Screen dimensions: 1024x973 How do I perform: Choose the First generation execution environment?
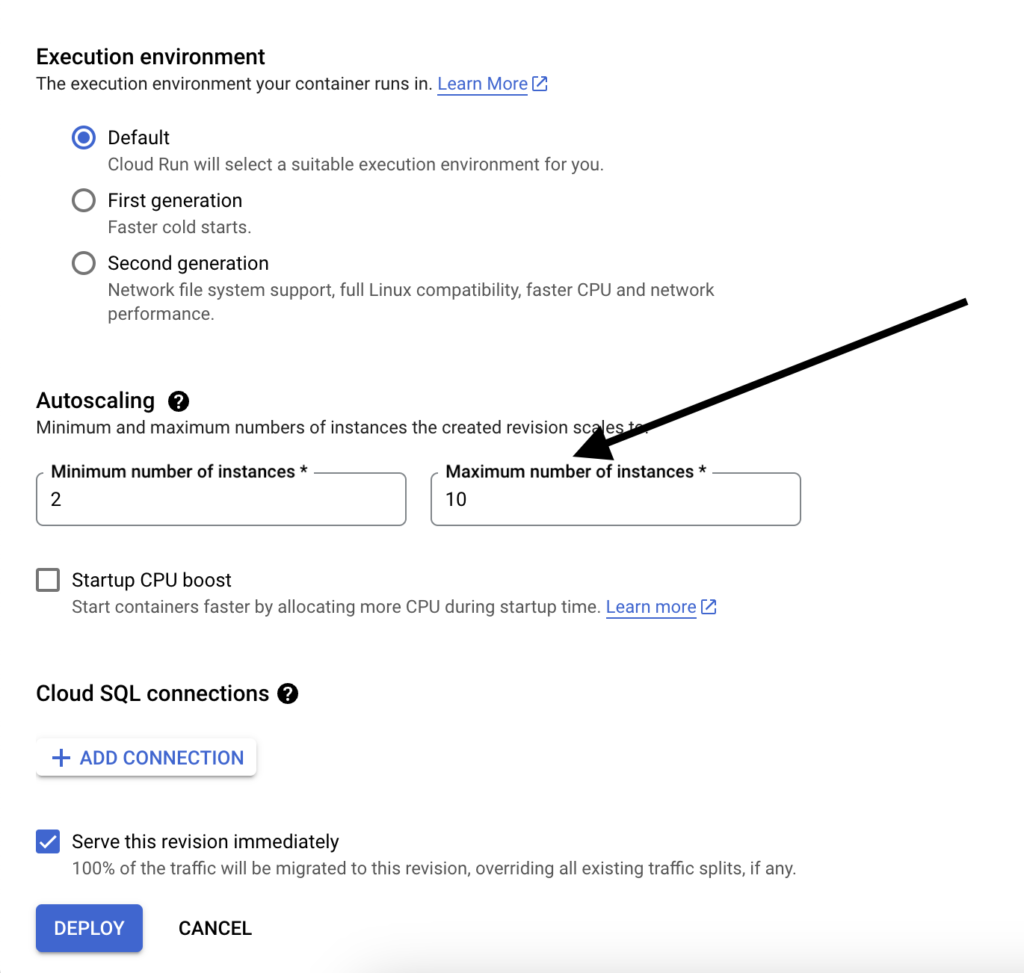pyautogui.click(x=83, y=200)
